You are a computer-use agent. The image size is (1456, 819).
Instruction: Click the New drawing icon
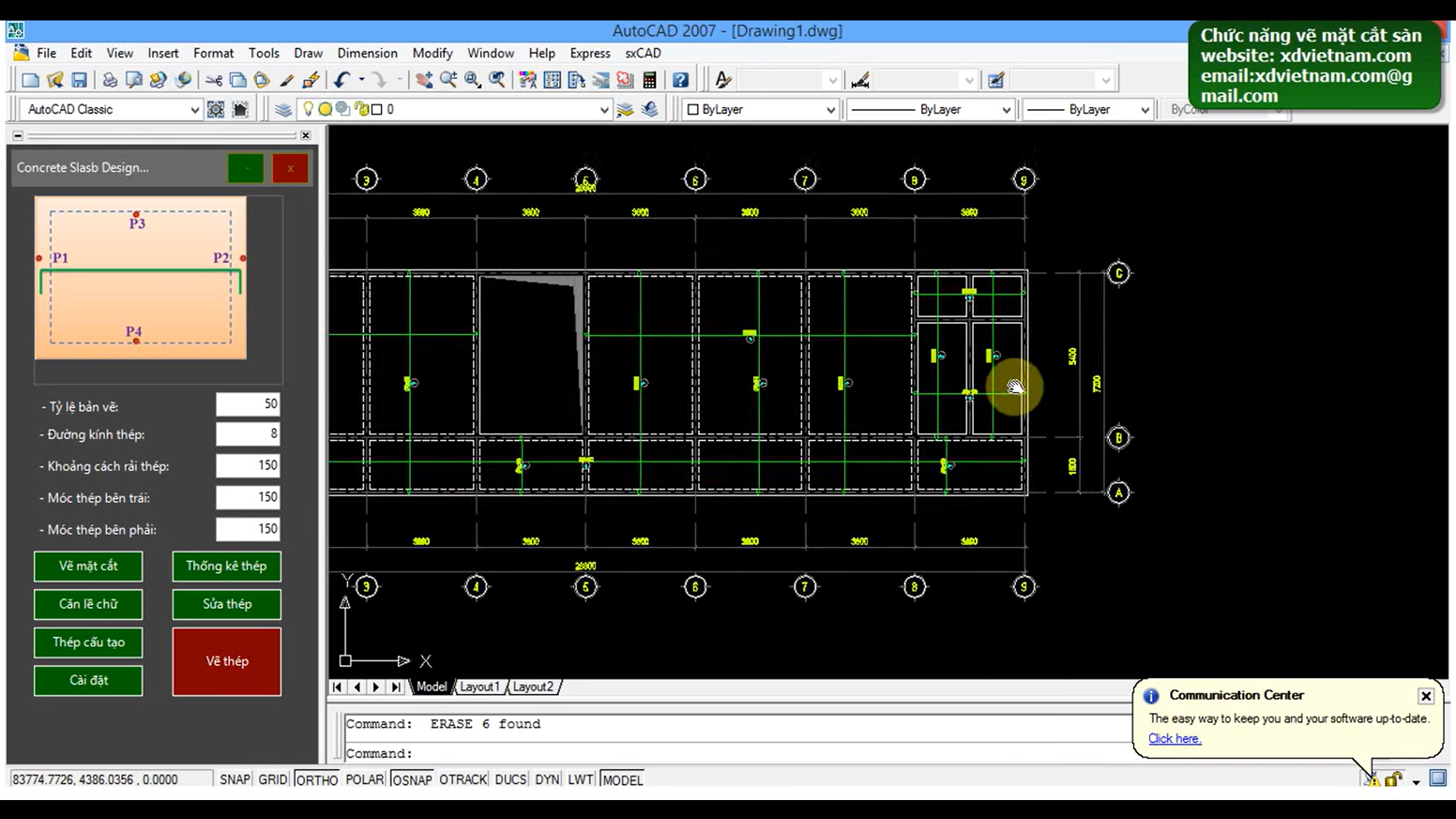click(30, 80)
